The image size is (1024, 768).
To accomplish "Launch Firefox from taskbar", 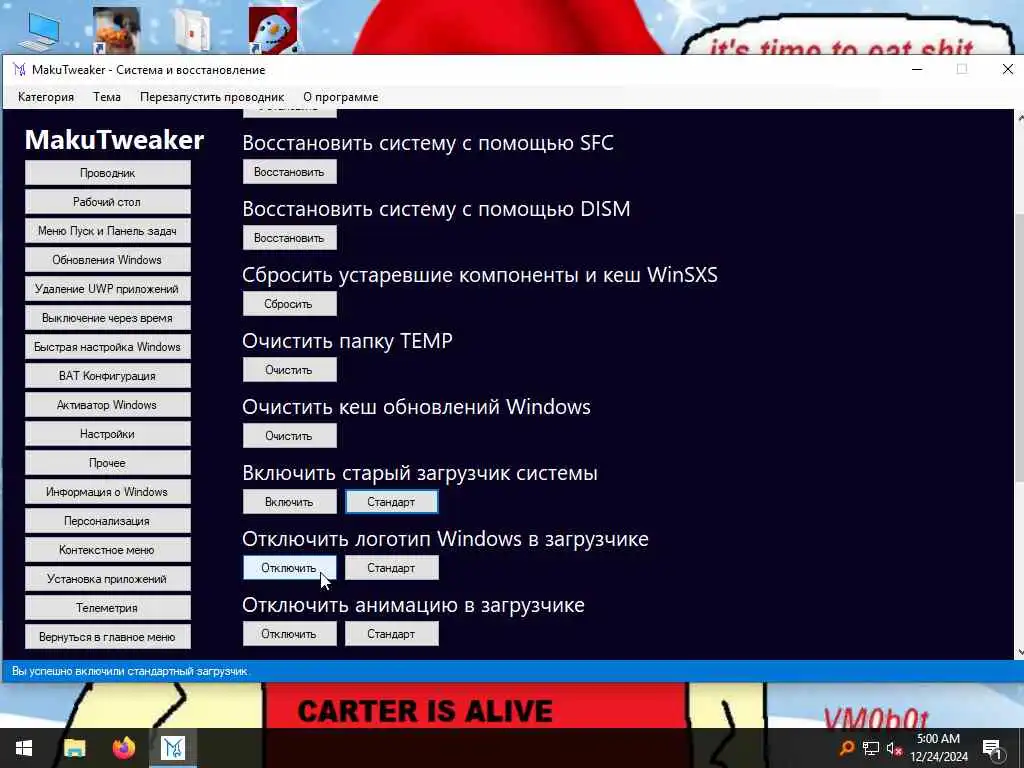I will [x=123, y=748].
